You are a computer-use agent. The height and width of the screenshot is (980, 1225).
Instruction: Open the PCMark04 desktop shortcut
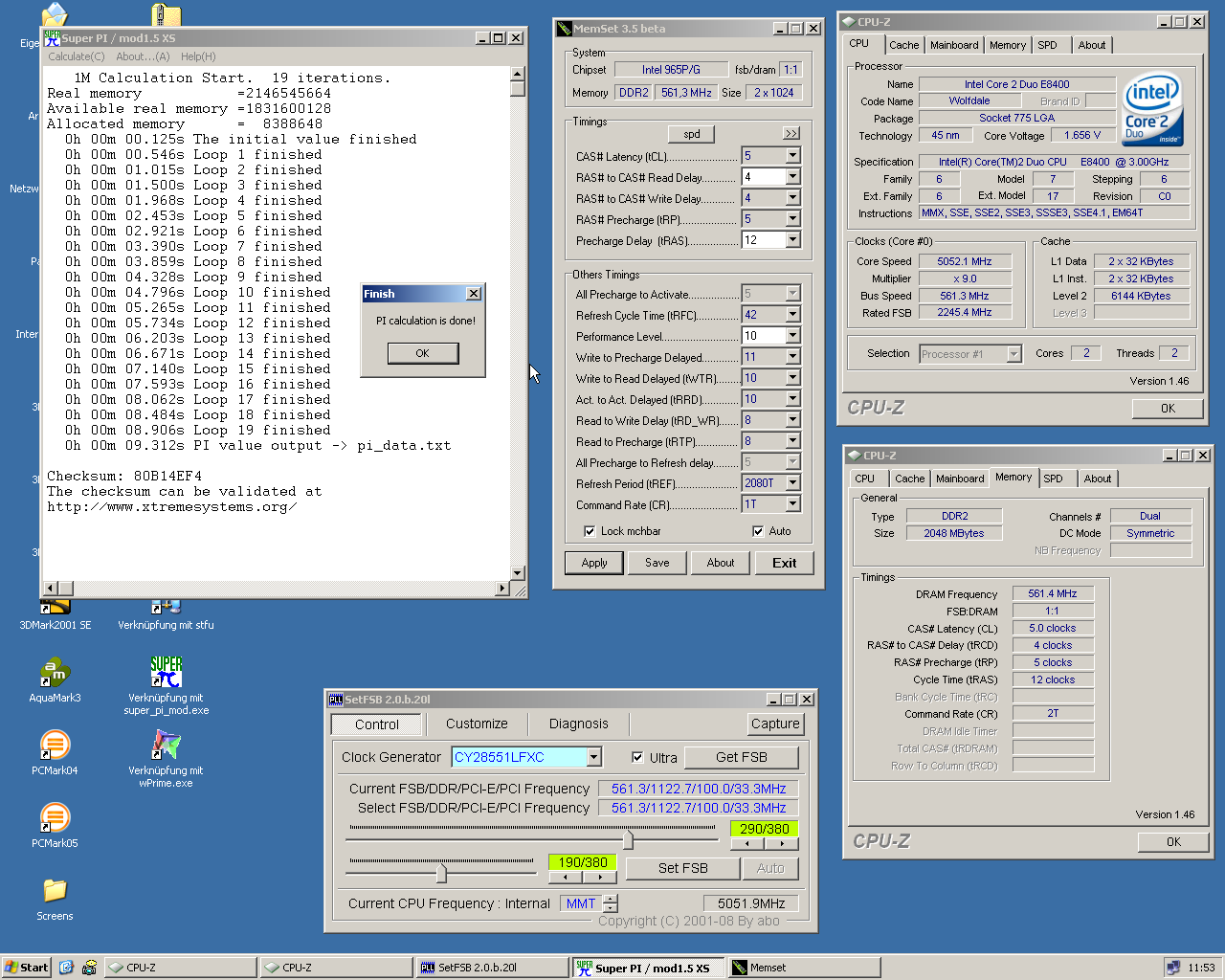pyautogui.click(x=55, y=746)
